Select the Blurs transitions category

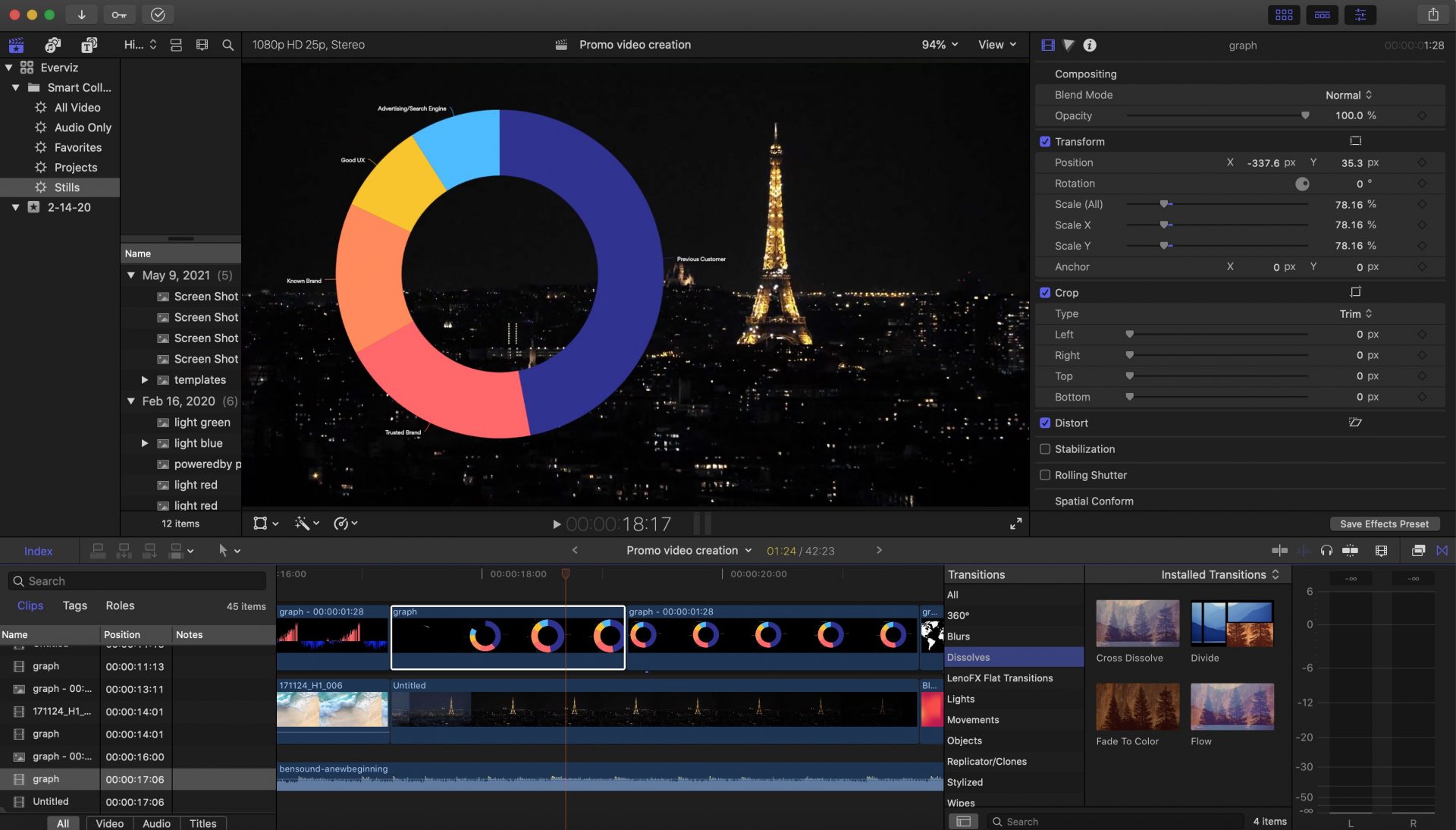(959, 637)
